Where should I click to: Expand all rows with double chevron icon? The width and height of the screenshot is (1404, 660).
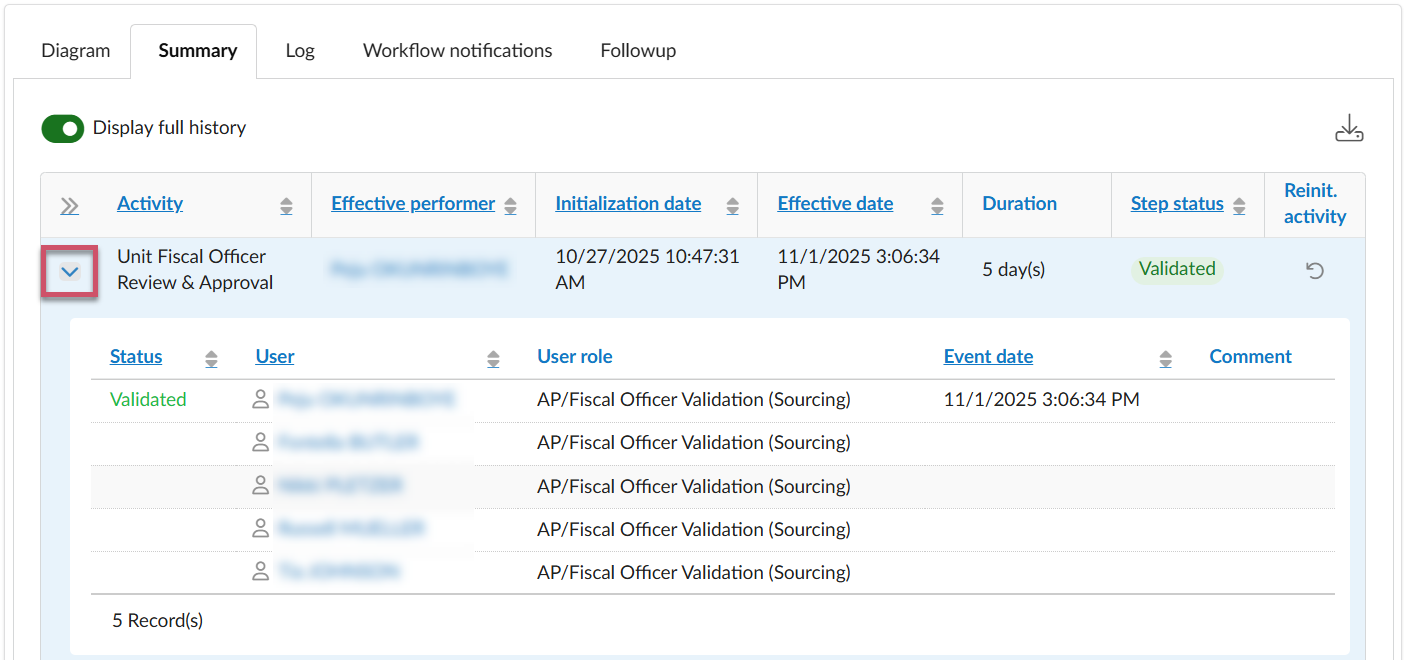click(x=69, y=206)
